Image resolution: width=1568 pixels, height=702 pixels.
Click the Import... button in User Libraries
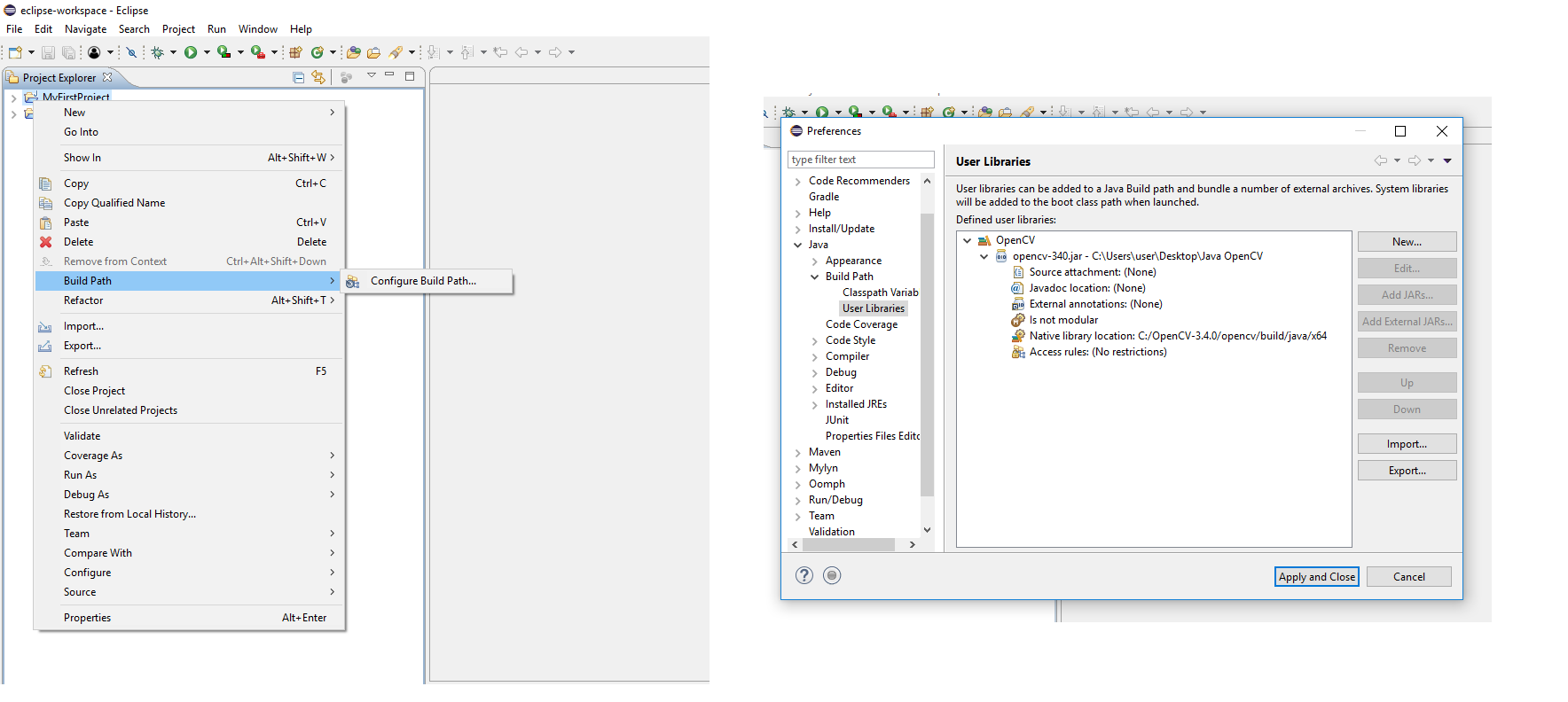pyautogui.click(x=1407, y=444)
